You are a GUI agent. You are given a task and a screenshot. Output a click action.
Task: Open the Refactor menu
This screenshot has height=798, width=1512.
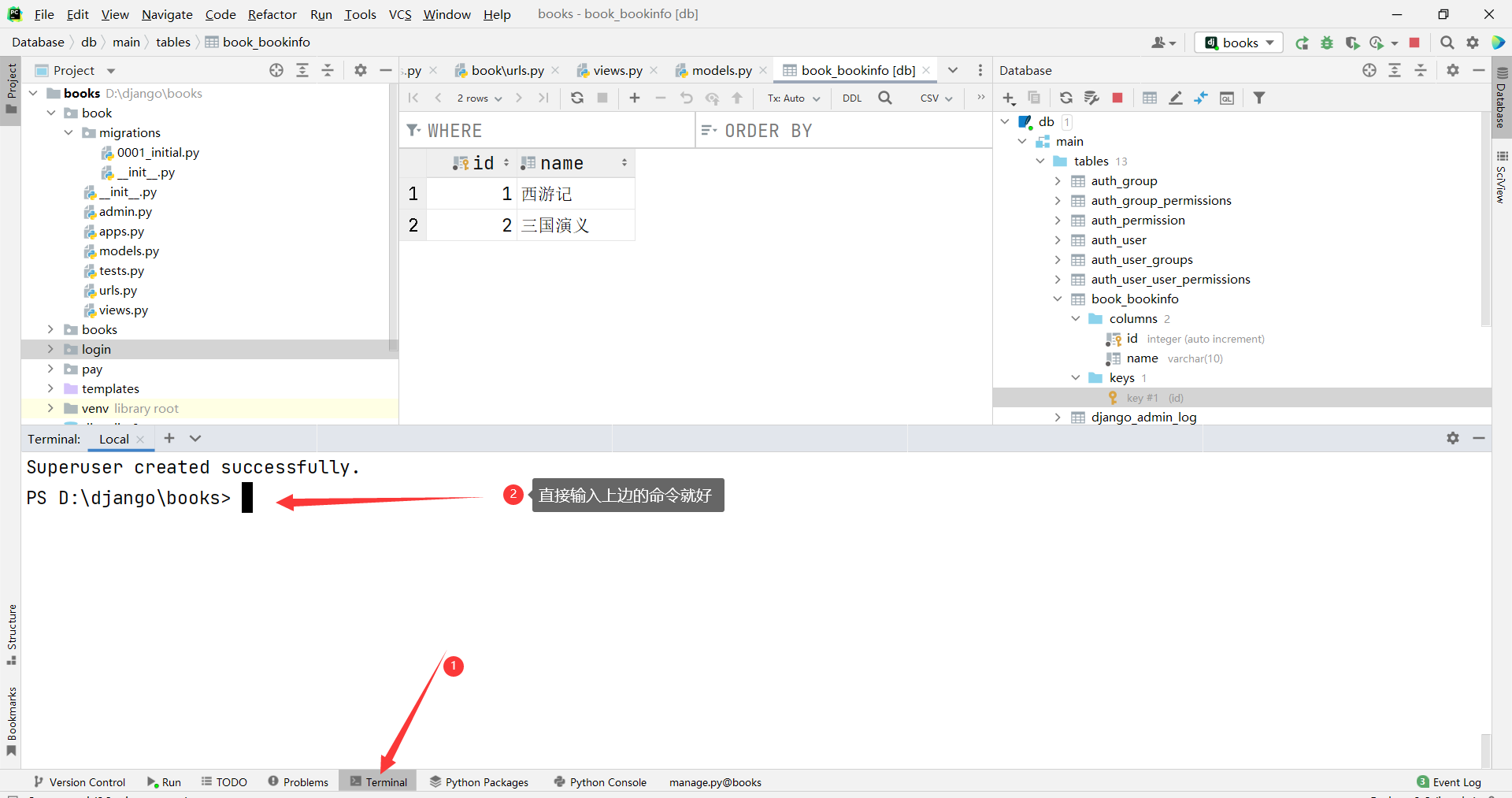point(272,14)
